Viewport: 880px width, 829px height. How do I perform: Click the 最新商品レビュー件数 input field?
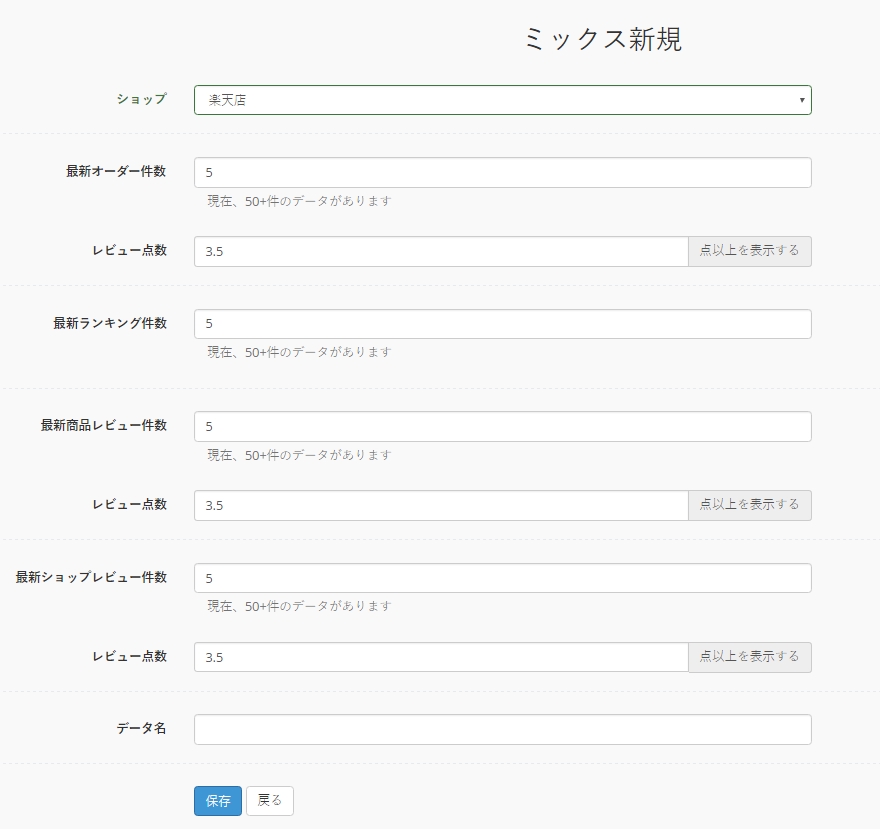coord(502,427)
